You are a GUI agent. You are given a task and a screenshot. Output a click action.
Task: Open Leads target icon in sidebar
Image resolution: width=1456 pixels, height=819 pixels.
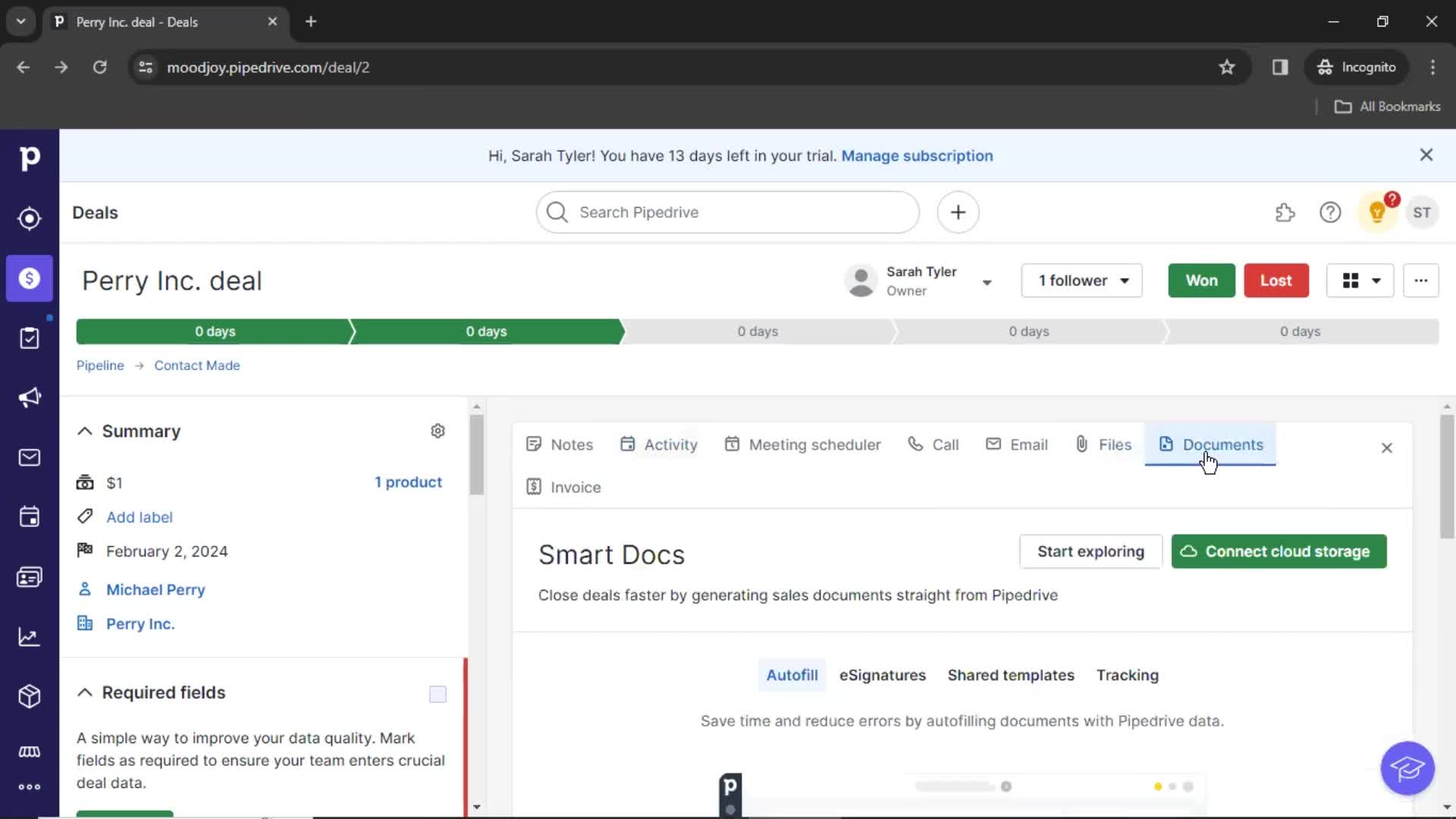pyautogui.click(x=29, y=218)
